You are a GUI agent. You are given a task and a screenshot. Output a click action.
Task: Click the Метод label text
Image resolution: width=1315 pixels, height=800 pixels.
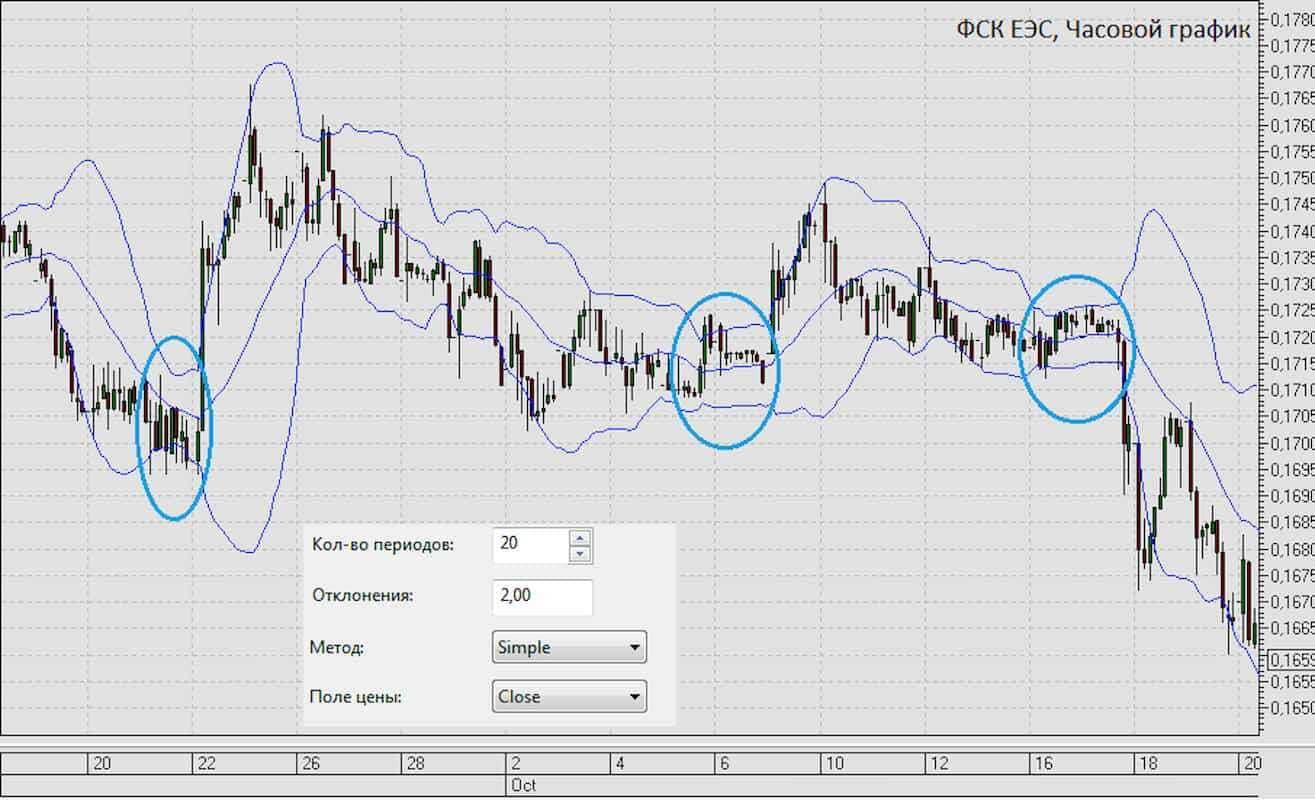point(337,647)
